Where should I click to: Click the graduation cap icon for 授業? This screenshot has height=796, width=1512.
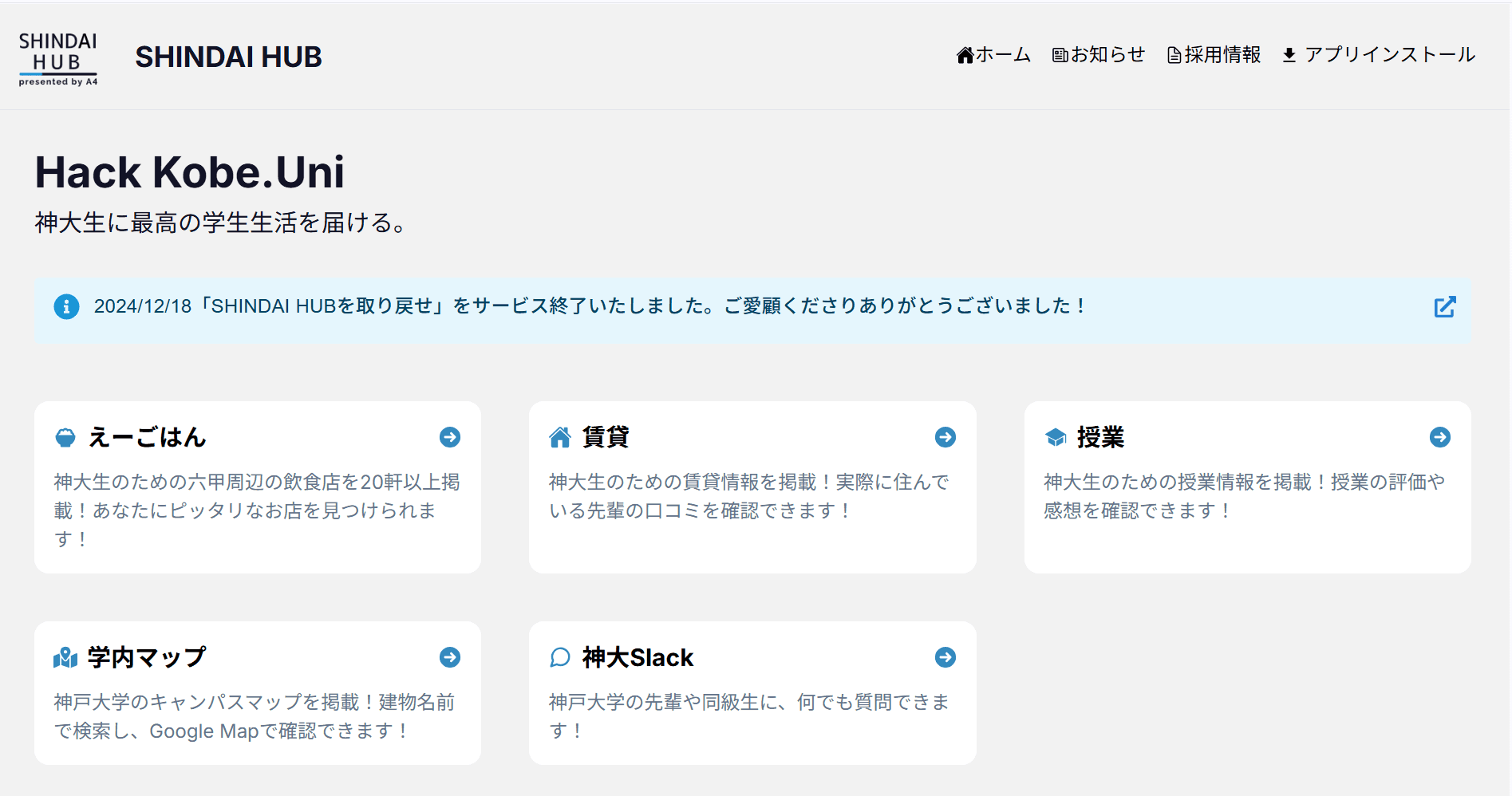(x=1056, y=437)
